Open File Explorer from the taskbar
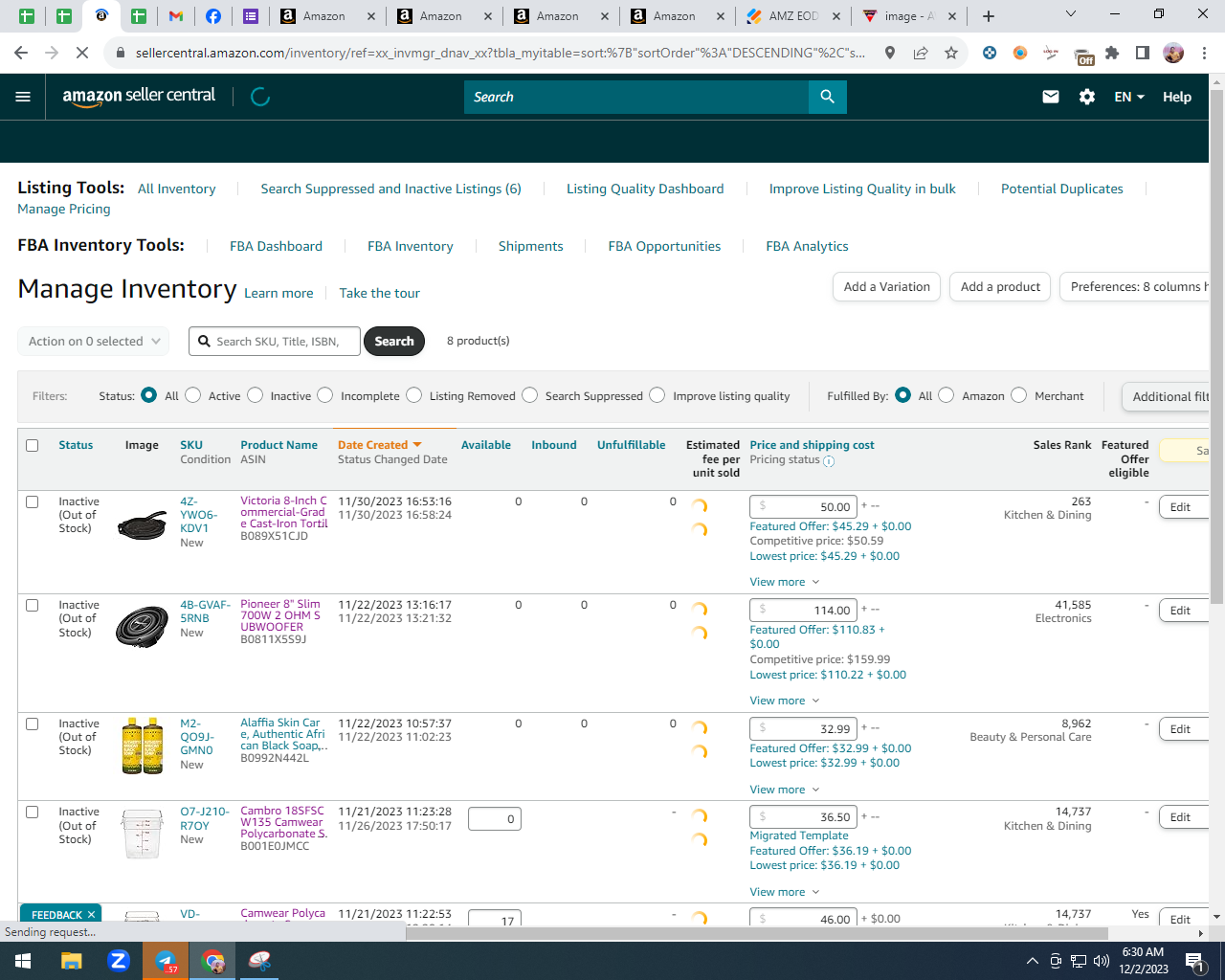 [72, 961]
